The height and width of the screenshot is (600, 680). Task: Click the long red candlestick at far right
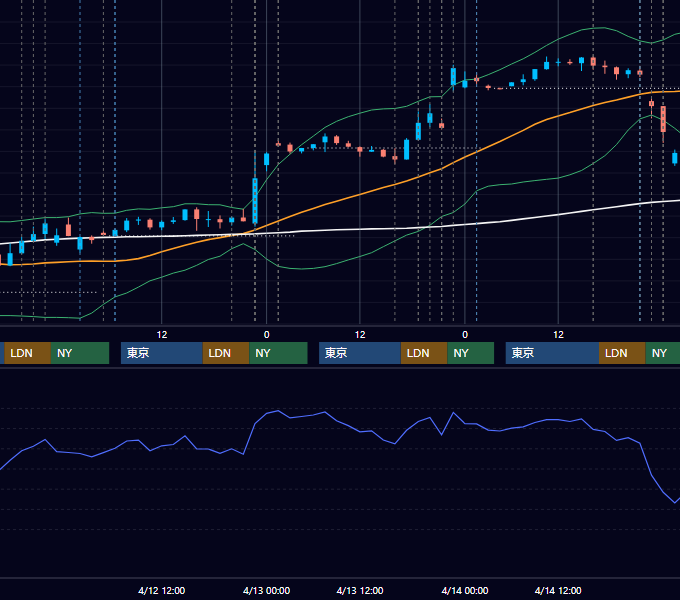tap(663, 119)
